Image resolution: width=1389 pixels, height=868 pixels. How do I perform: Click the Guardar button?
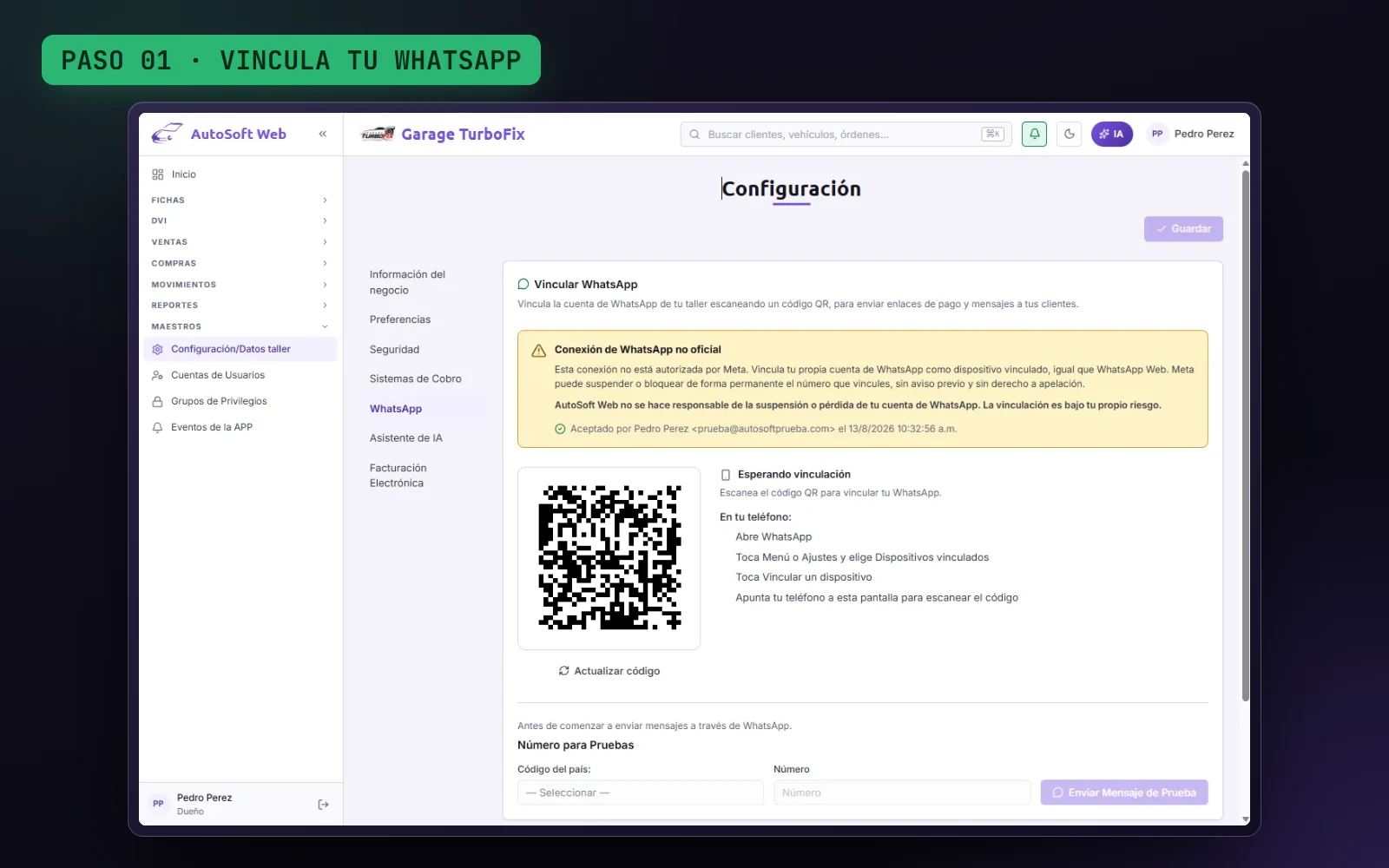[1183, 229]
